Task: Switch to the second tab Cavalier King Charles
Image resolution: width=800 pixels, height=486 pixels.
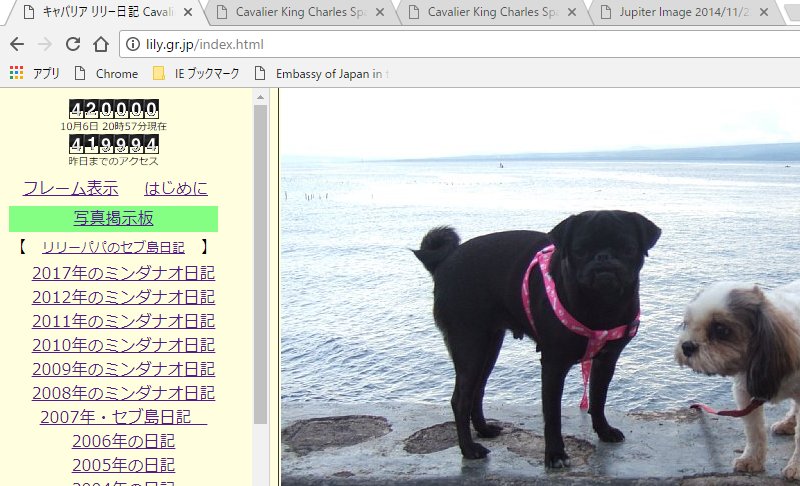Action: point(299,12)
